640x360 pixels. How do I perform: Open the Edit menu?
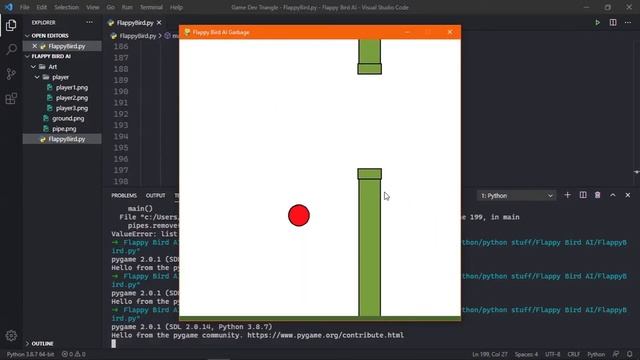click(41, 7)
